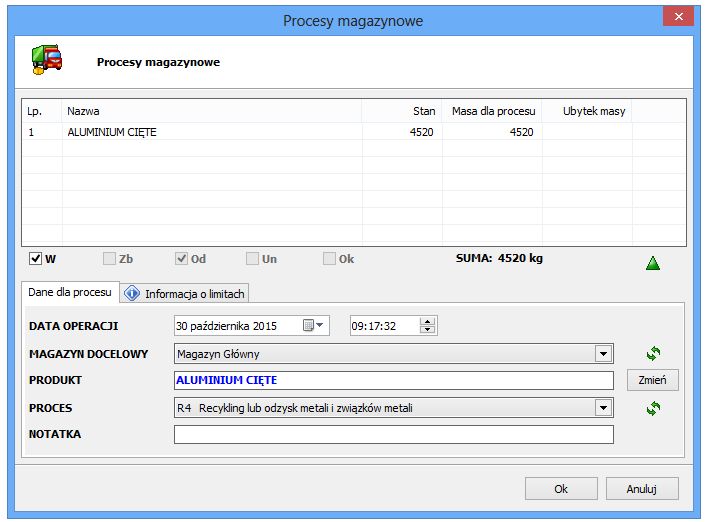706x522 pixels.
Task: Open the Proces dropdown list
Action: point(602,408)
